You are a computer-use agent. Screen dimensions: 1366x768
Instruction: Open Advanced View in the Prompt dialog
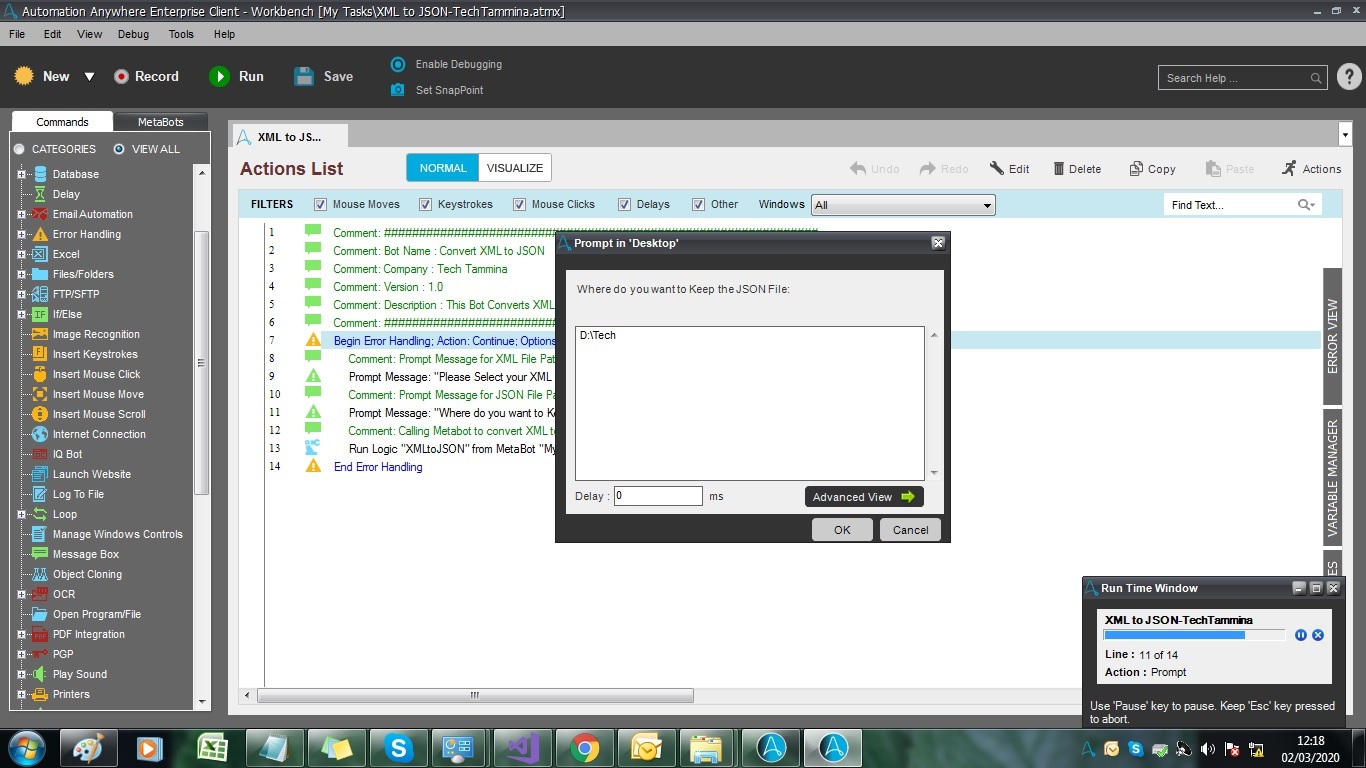coord(864,497)
